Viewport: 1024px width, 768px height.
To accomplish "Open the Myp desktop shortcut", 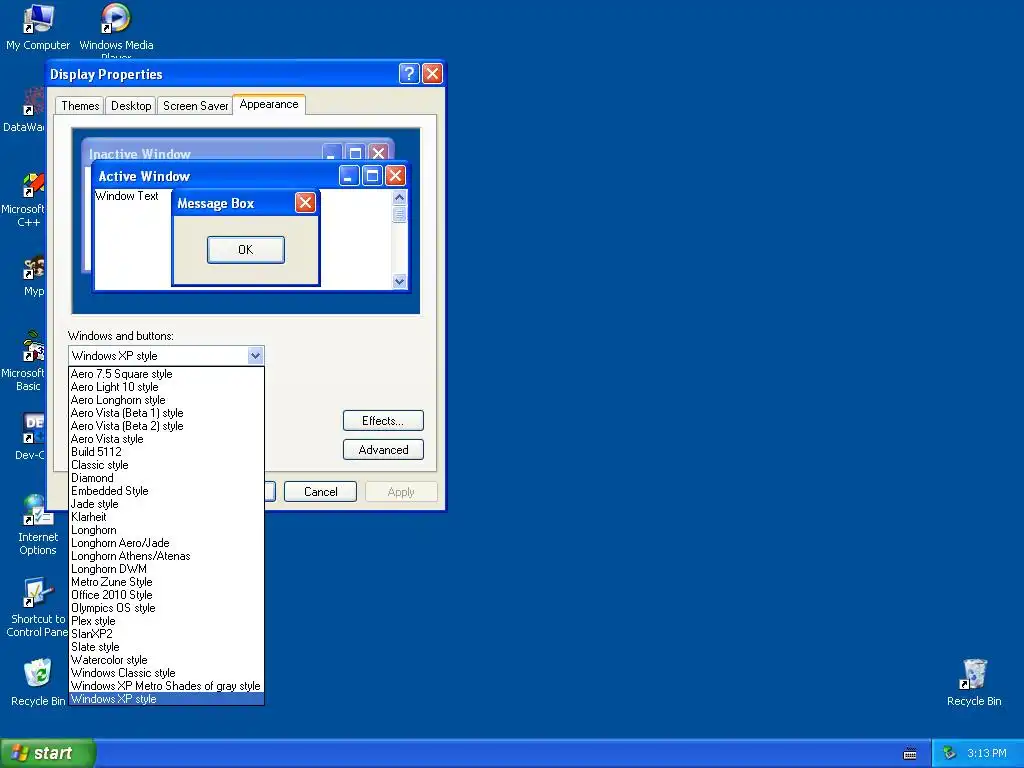I will tap(33, 276).
